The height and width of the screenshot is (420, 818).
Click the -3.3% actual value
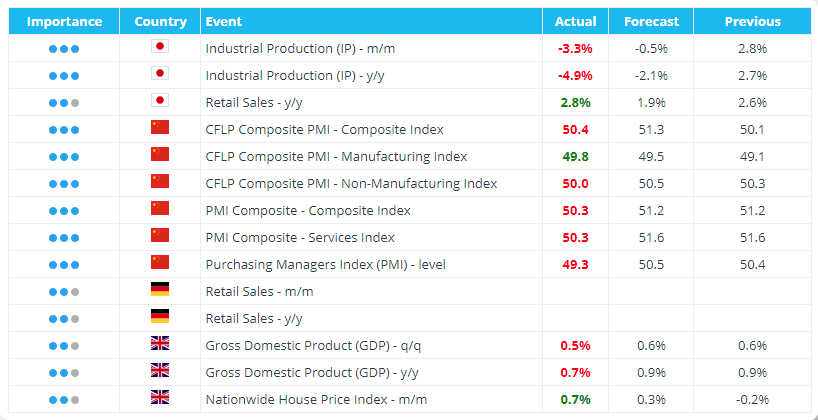pos(575,48)
